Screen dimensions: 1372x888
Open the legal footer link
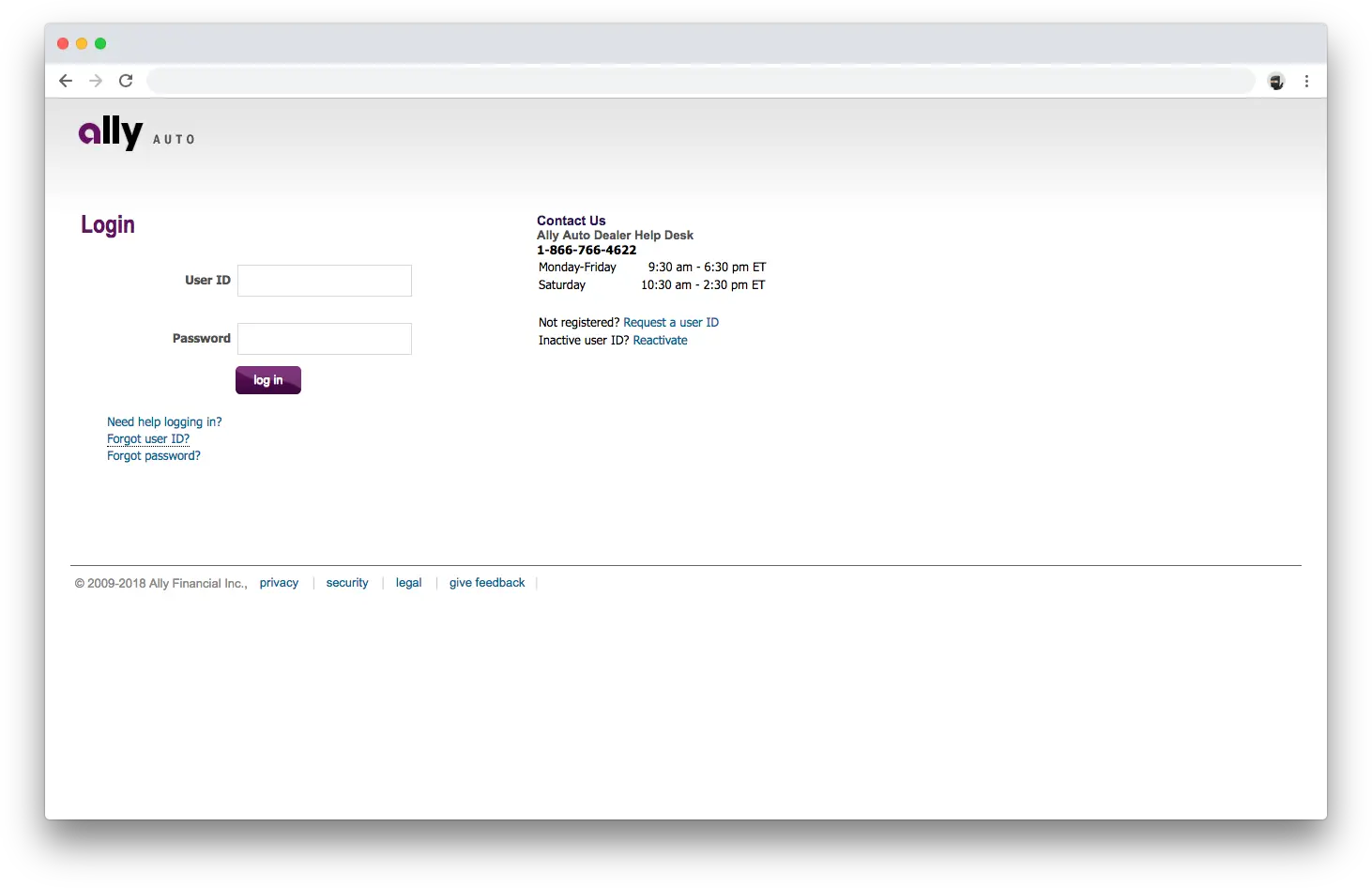408,582
